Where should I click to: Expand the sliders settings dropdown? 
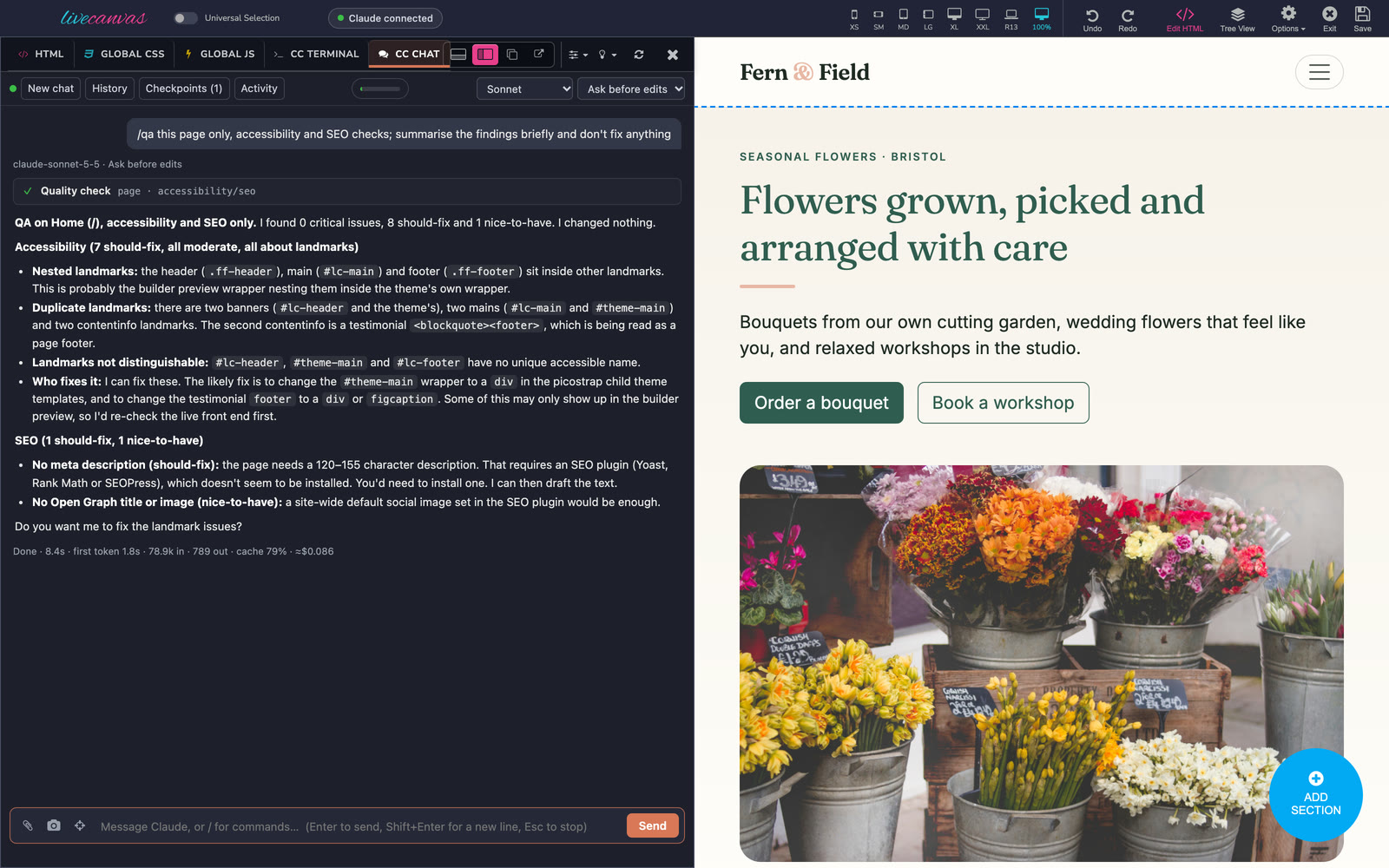tap(578, 55)
